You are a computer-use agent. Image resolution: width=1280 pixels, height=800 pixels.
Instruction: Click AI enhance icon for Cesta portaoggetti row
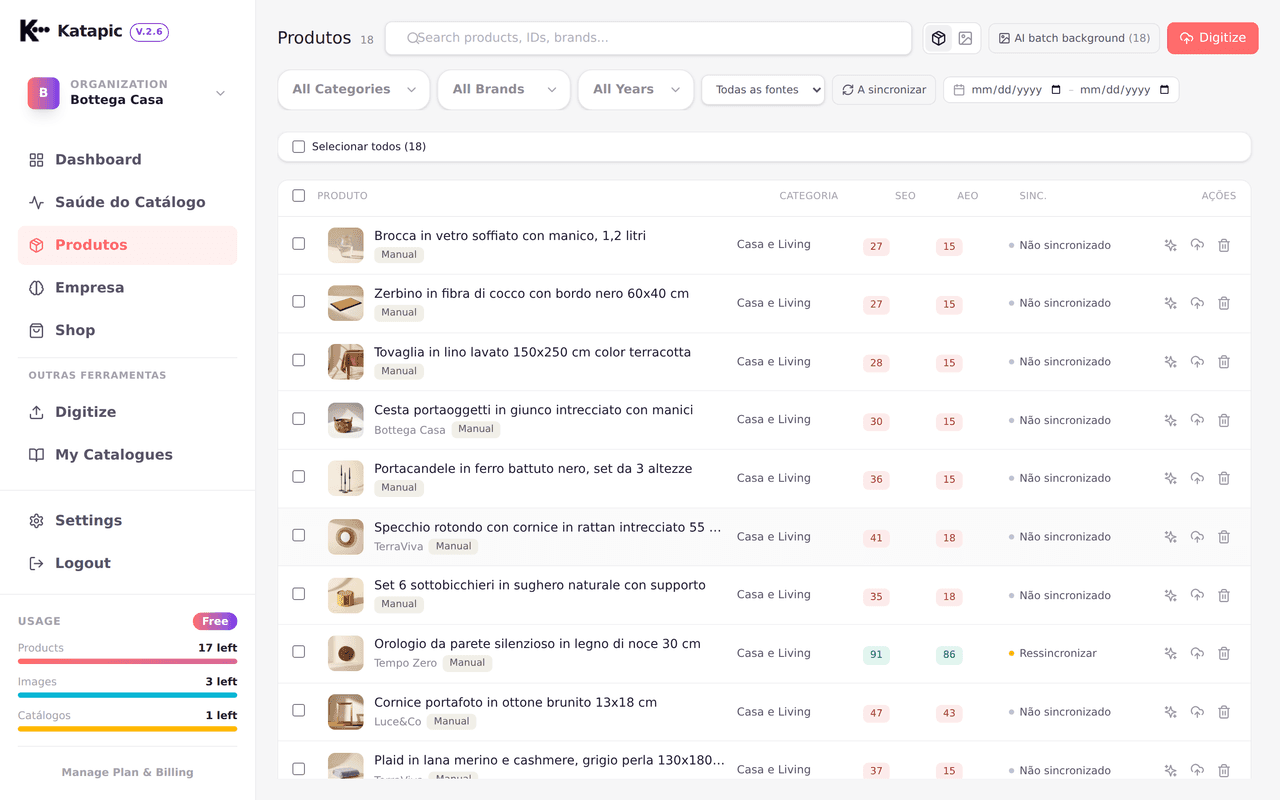[1170, 420]
